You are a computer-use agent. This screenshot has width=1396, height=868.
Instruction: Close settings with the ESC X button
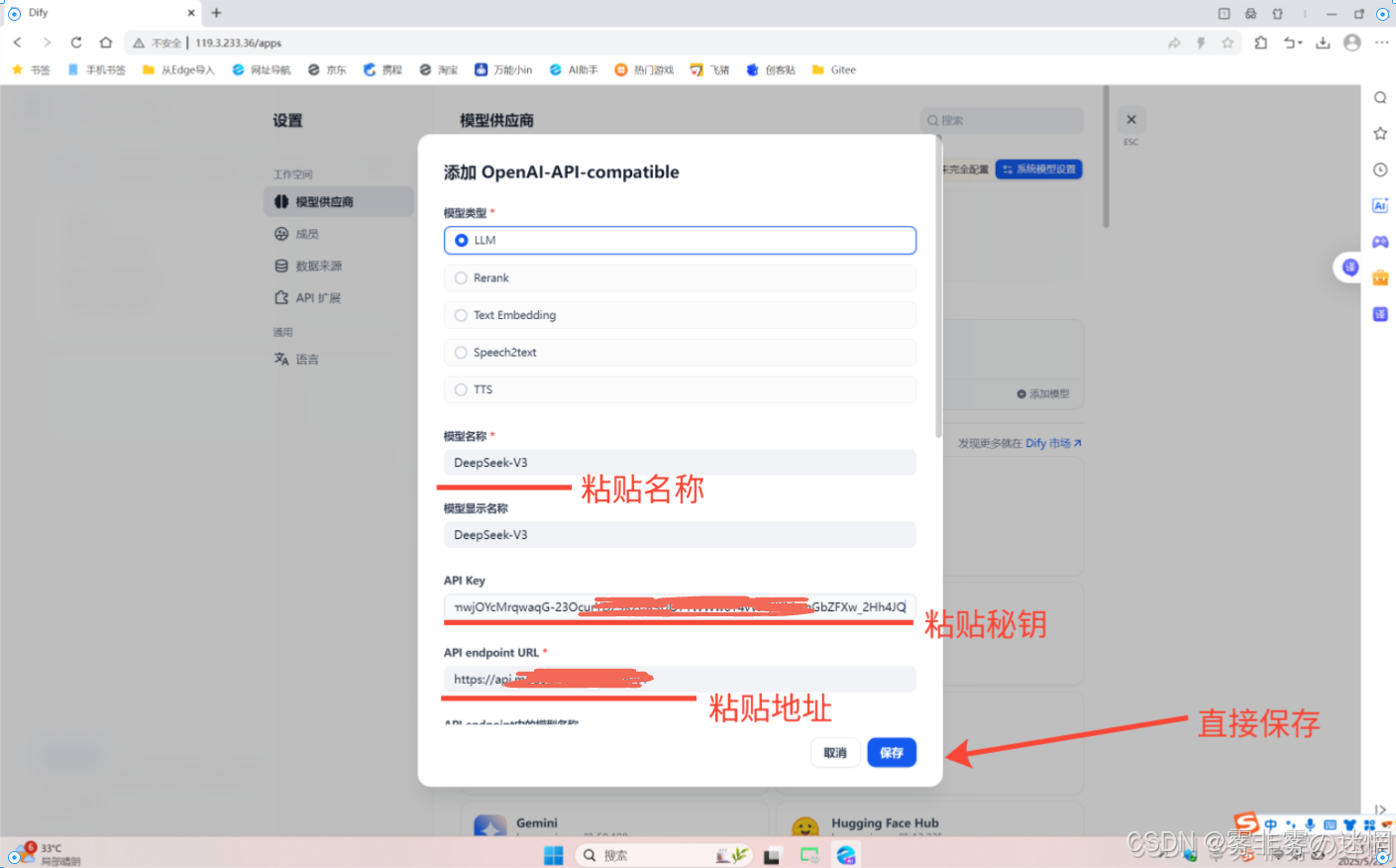pos(1131,120)
